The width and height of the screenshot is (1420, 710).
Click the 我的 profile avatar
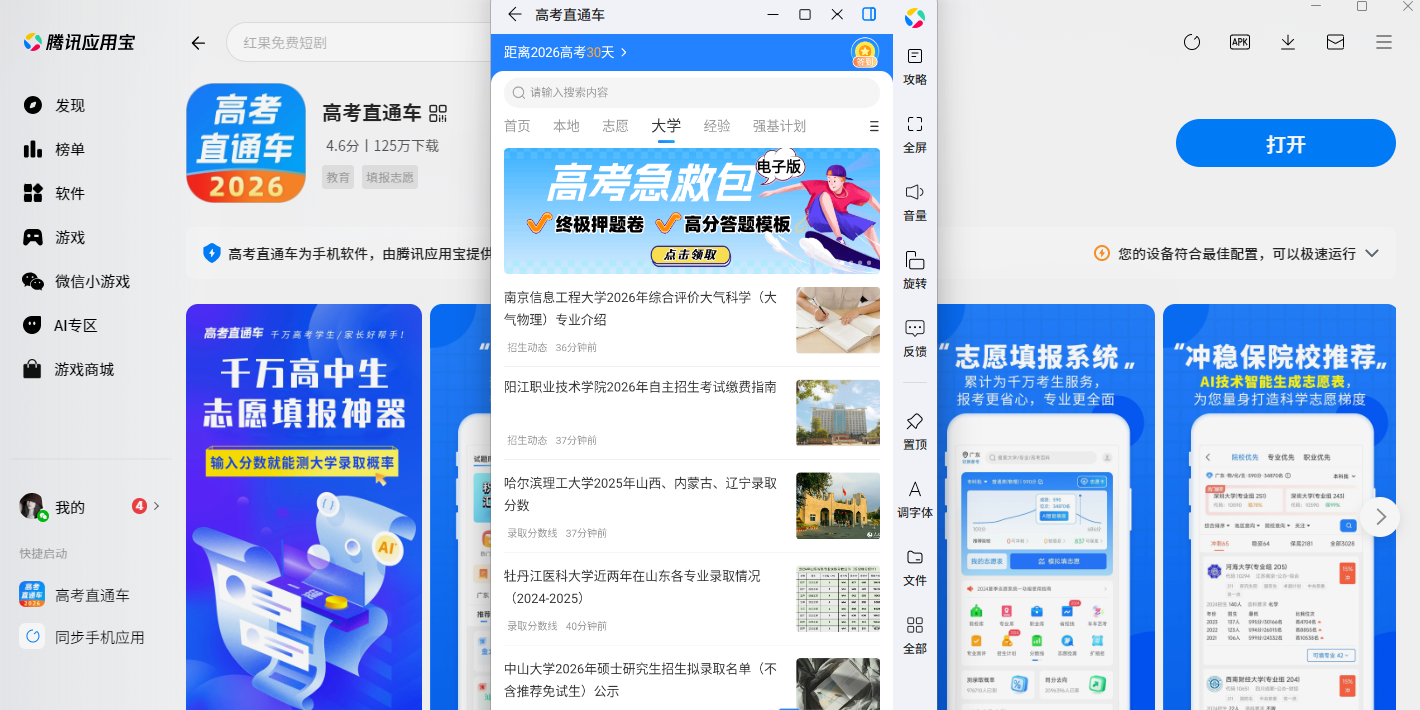[x=32, y=506]
